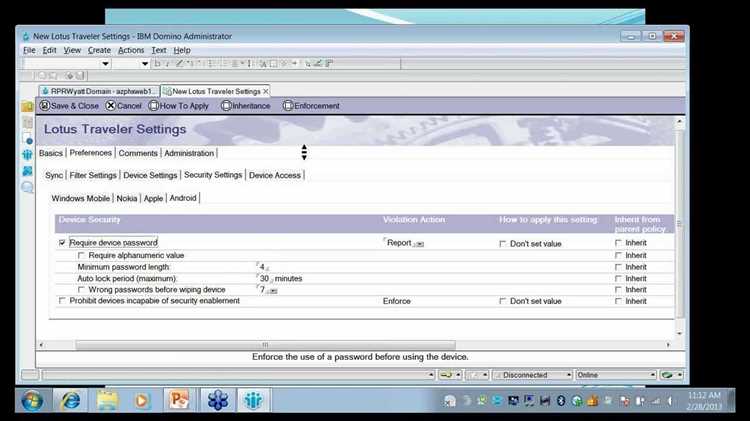Click the Windows Media Player taskbar icon

pos(141,400)
